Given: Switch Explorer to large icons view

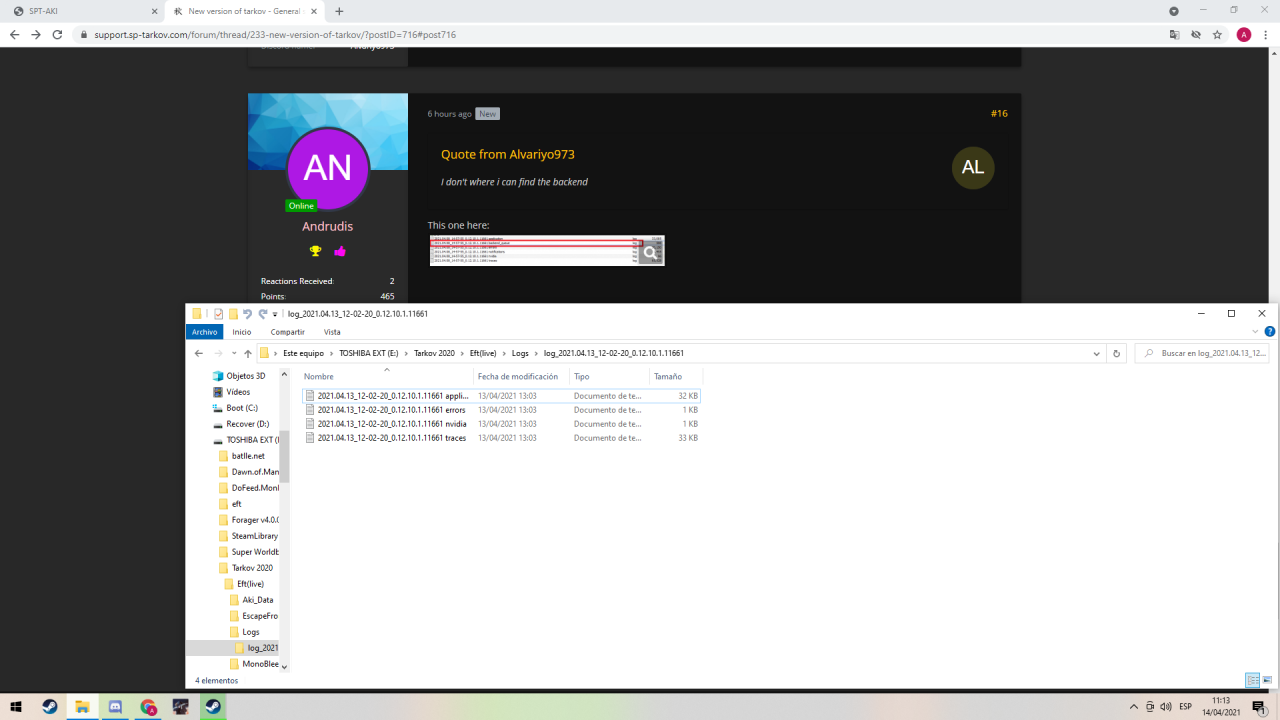Looking at the screenshot, I should click(1266, 680).
